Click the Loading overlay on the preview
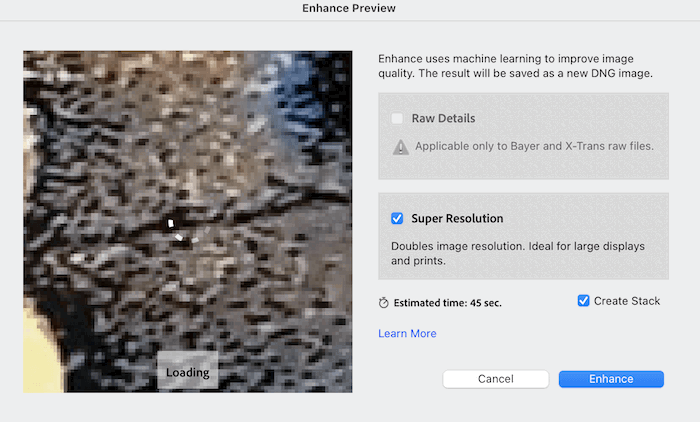The image size is (700, 422). click(x=187, y=373)
